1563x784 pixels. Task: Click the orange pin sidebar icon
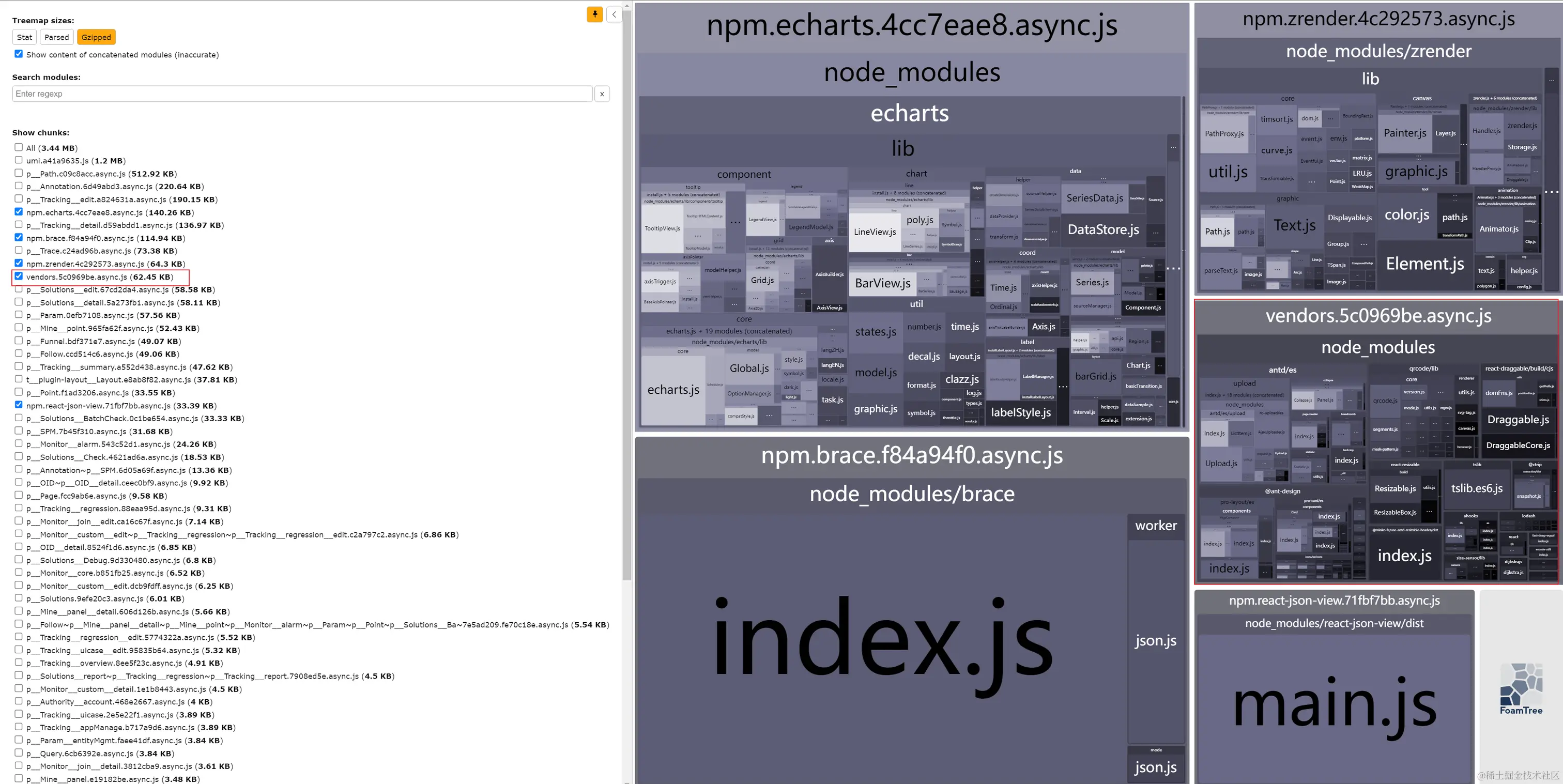(x=594, y=14)
